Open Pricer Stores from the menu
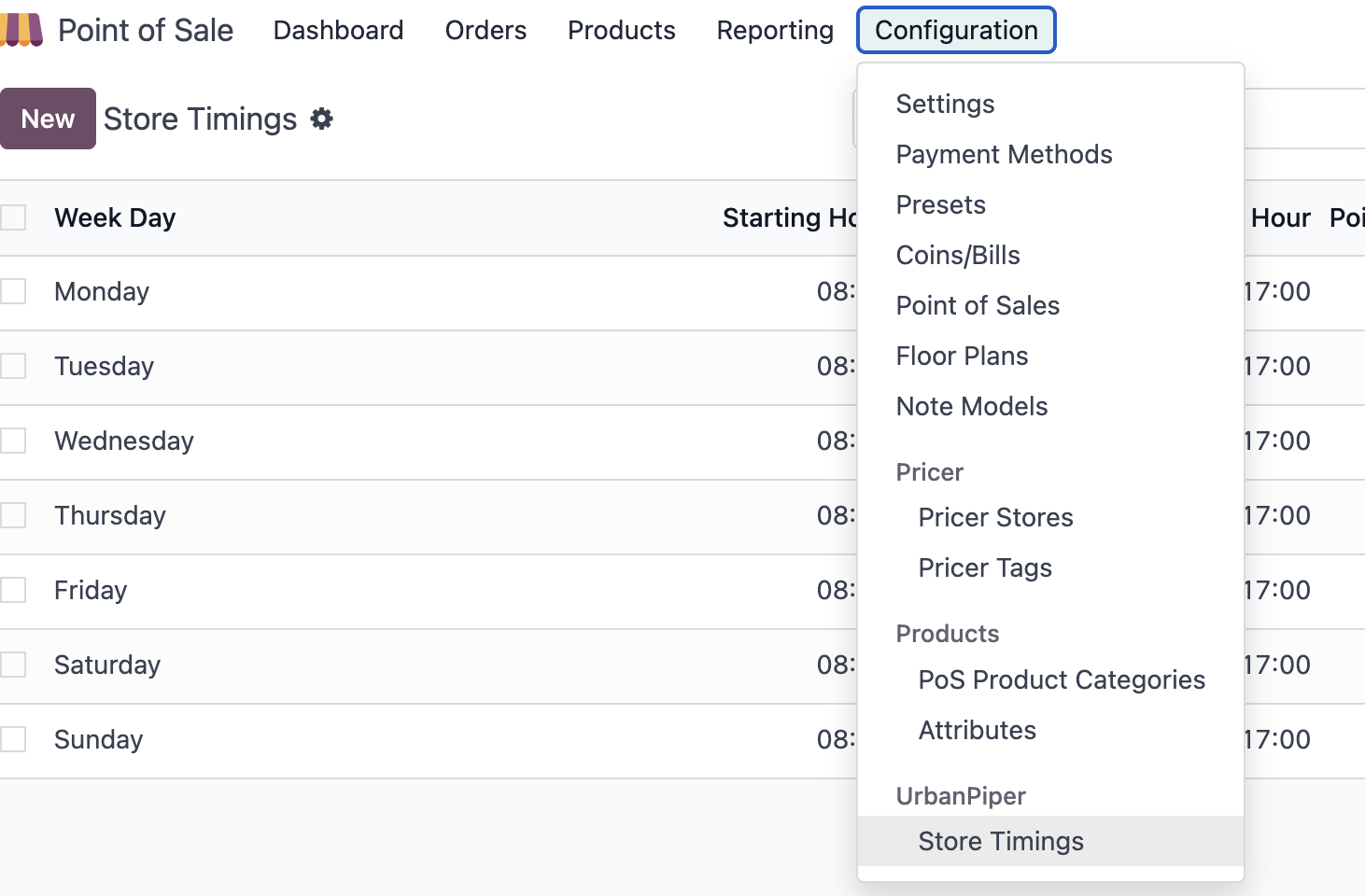The height and width of the screenshot is (896, 1365). point(1050,517)
